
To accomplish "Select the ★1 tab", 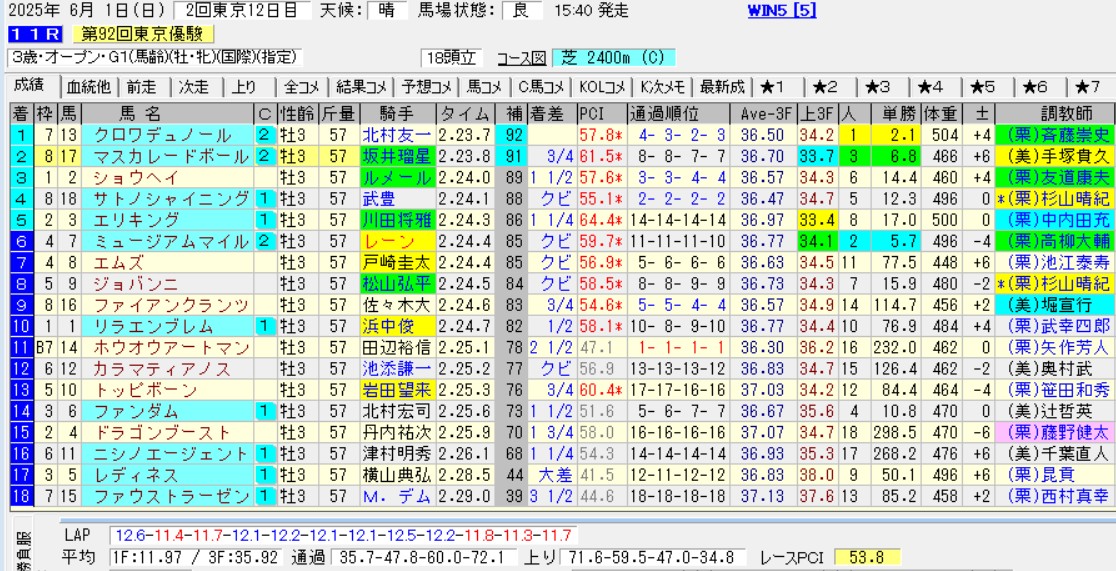I will coord(773,86).
